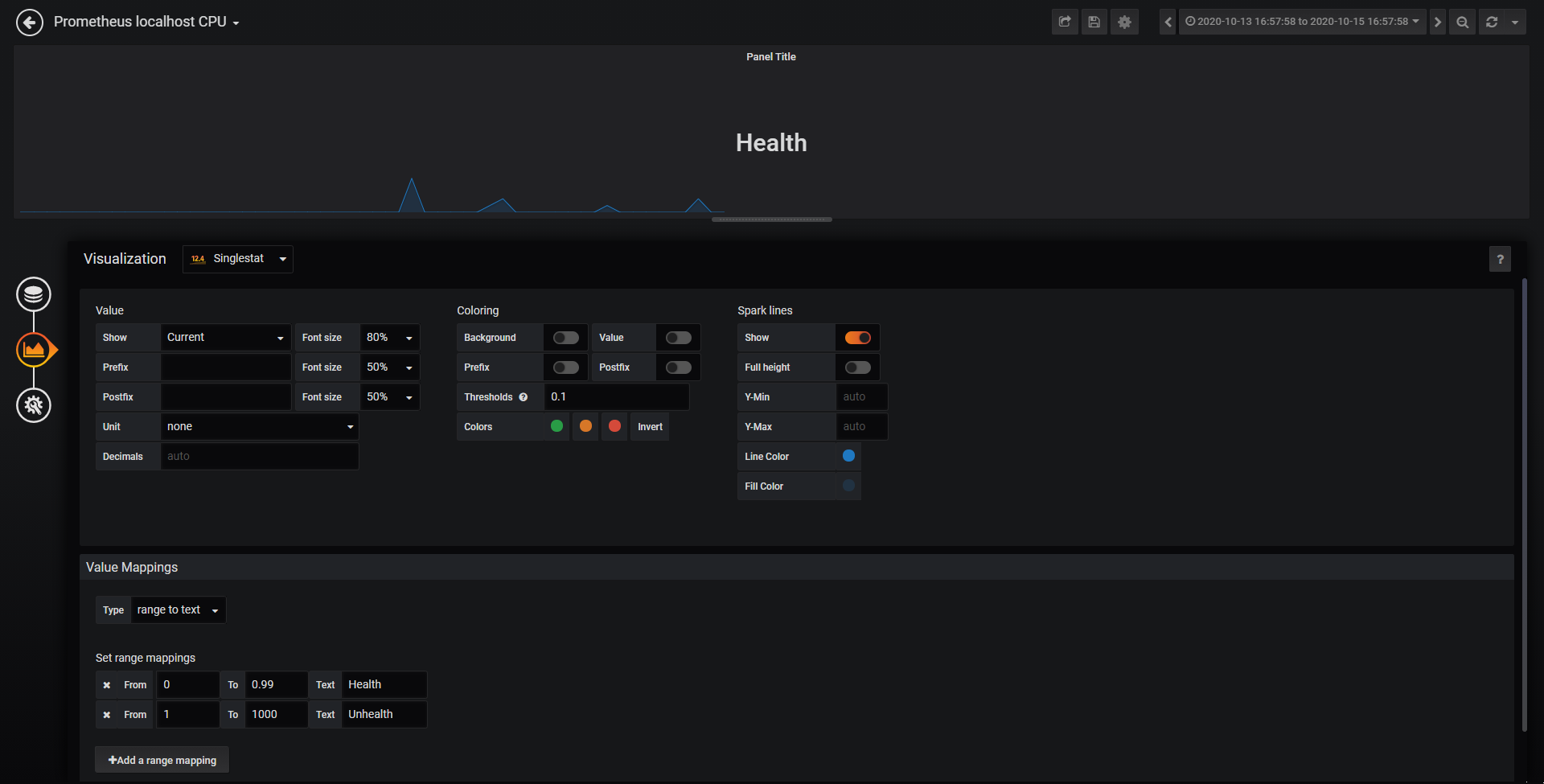Open the refresh interval dropdown arrow
This screenshot has width=1544, height=784.
coord(1515,22)
